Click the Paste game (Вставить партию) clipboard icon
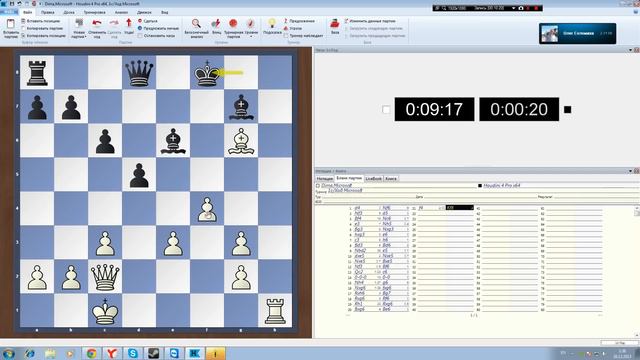This screenshot has width=640, height=360. coord(11,25)
